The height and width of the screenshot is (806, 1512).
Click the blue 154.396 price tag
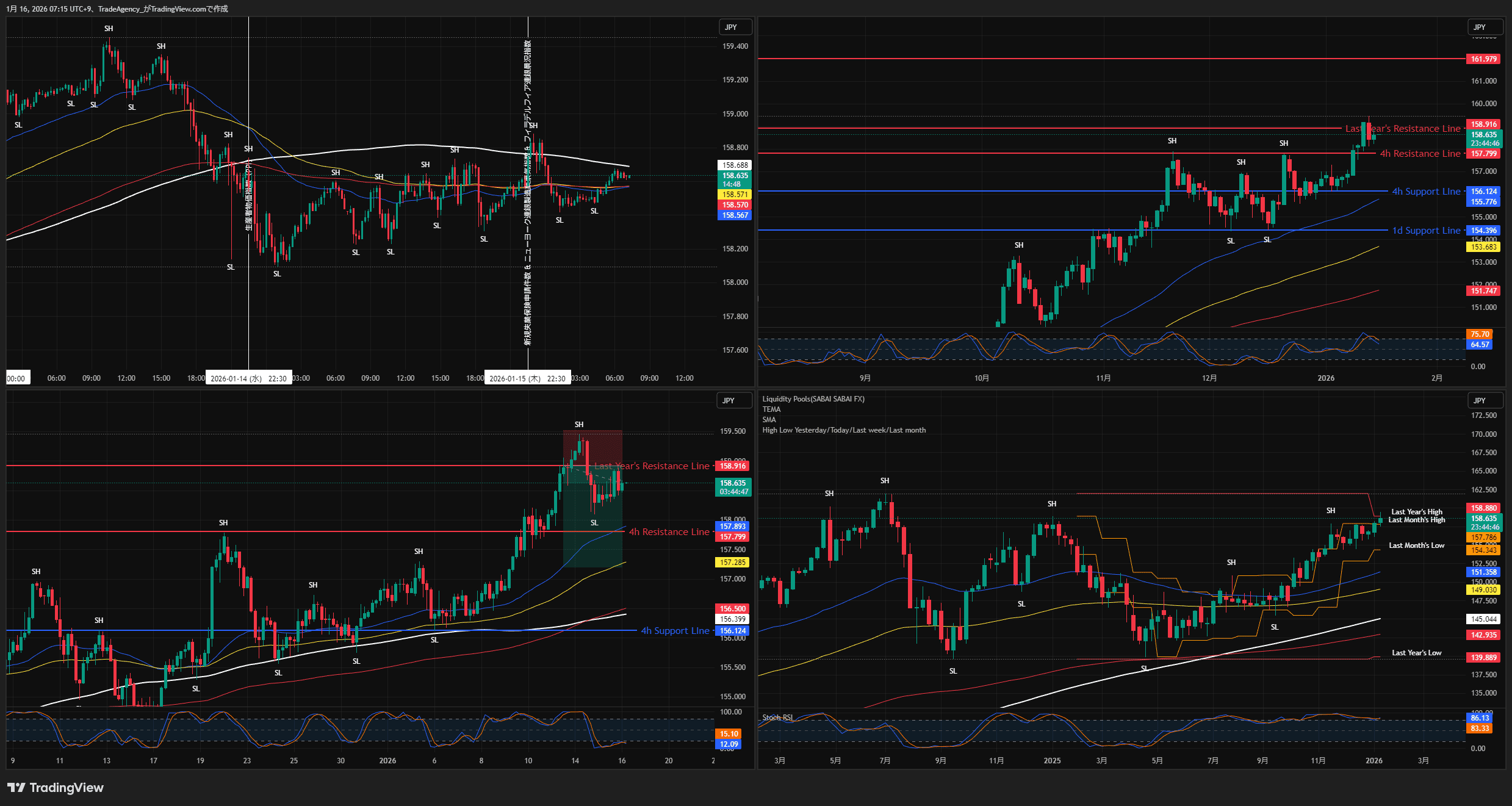coord(1483,231)
